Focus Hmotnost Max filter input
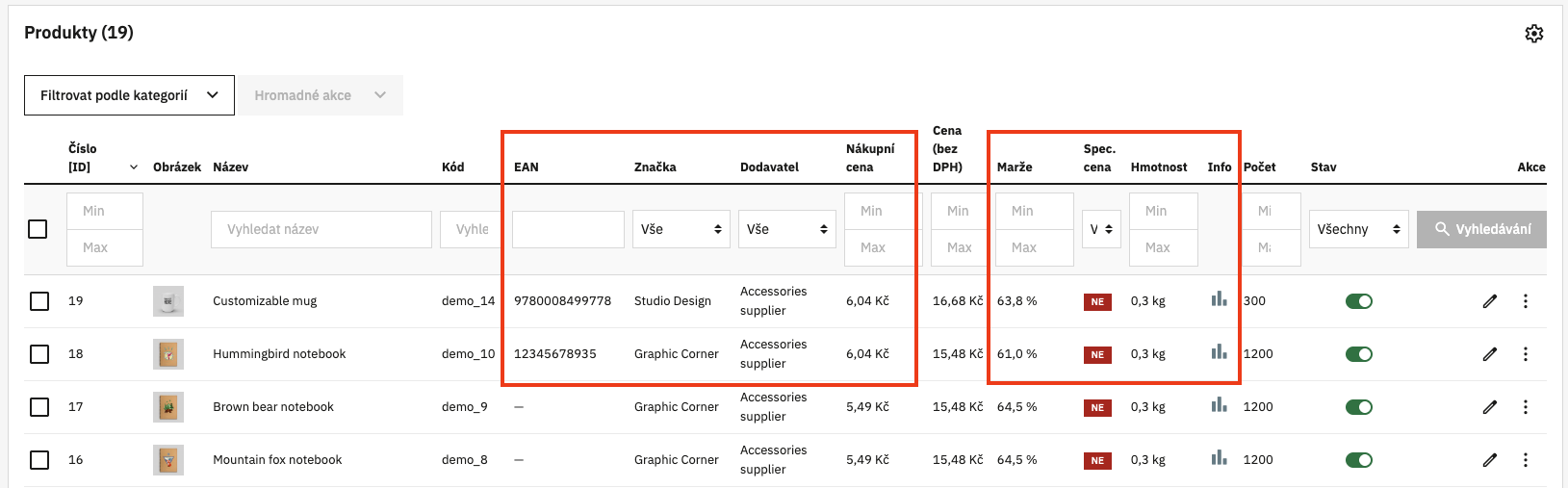The height and width of the screenshot is (488, 1568). click(x=1164, y=247)
